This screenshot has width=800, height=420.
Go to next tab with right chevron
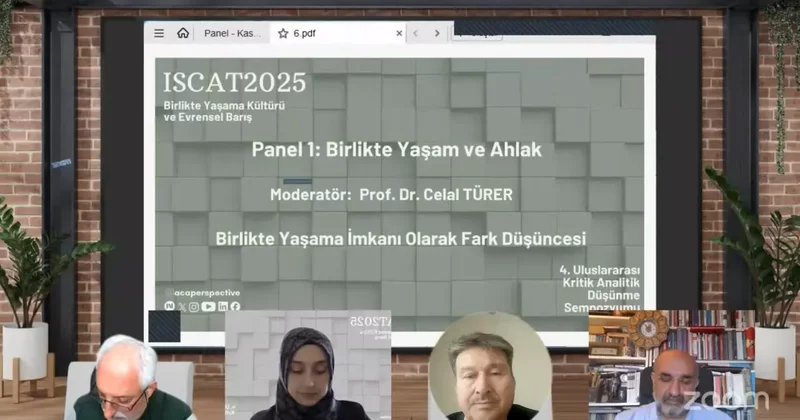pos(437,33)
